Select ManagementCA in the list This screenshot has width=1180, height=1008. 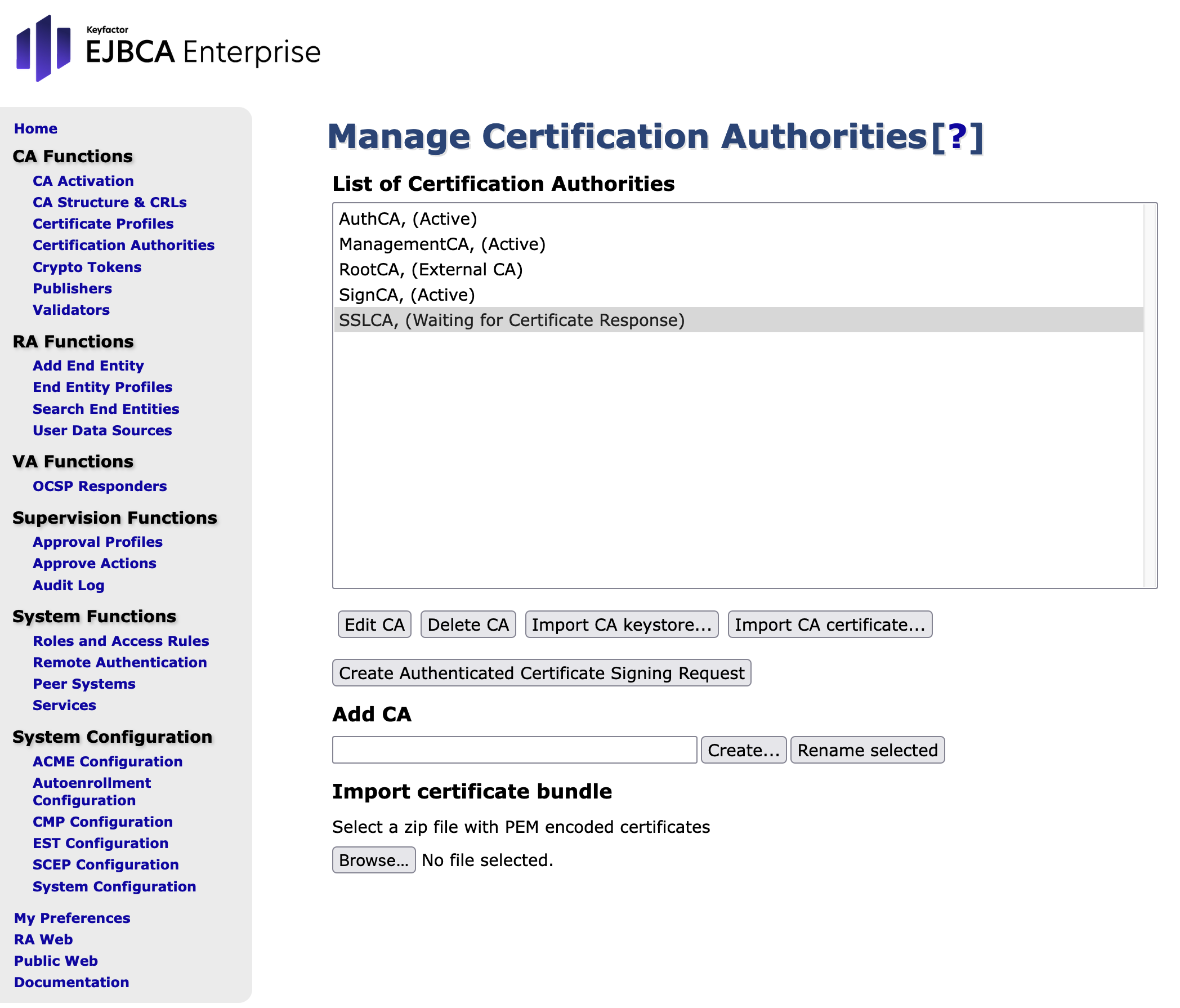pos(442,244)
